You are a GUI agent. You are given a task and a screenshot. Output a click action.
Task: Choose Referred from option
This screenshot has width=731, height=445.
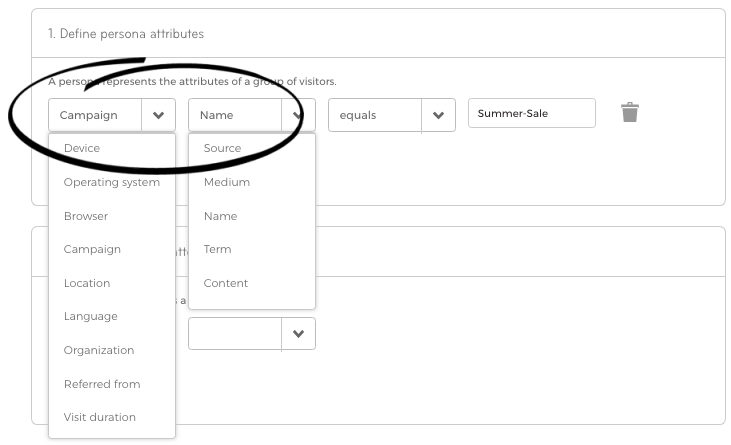point(102,384)
